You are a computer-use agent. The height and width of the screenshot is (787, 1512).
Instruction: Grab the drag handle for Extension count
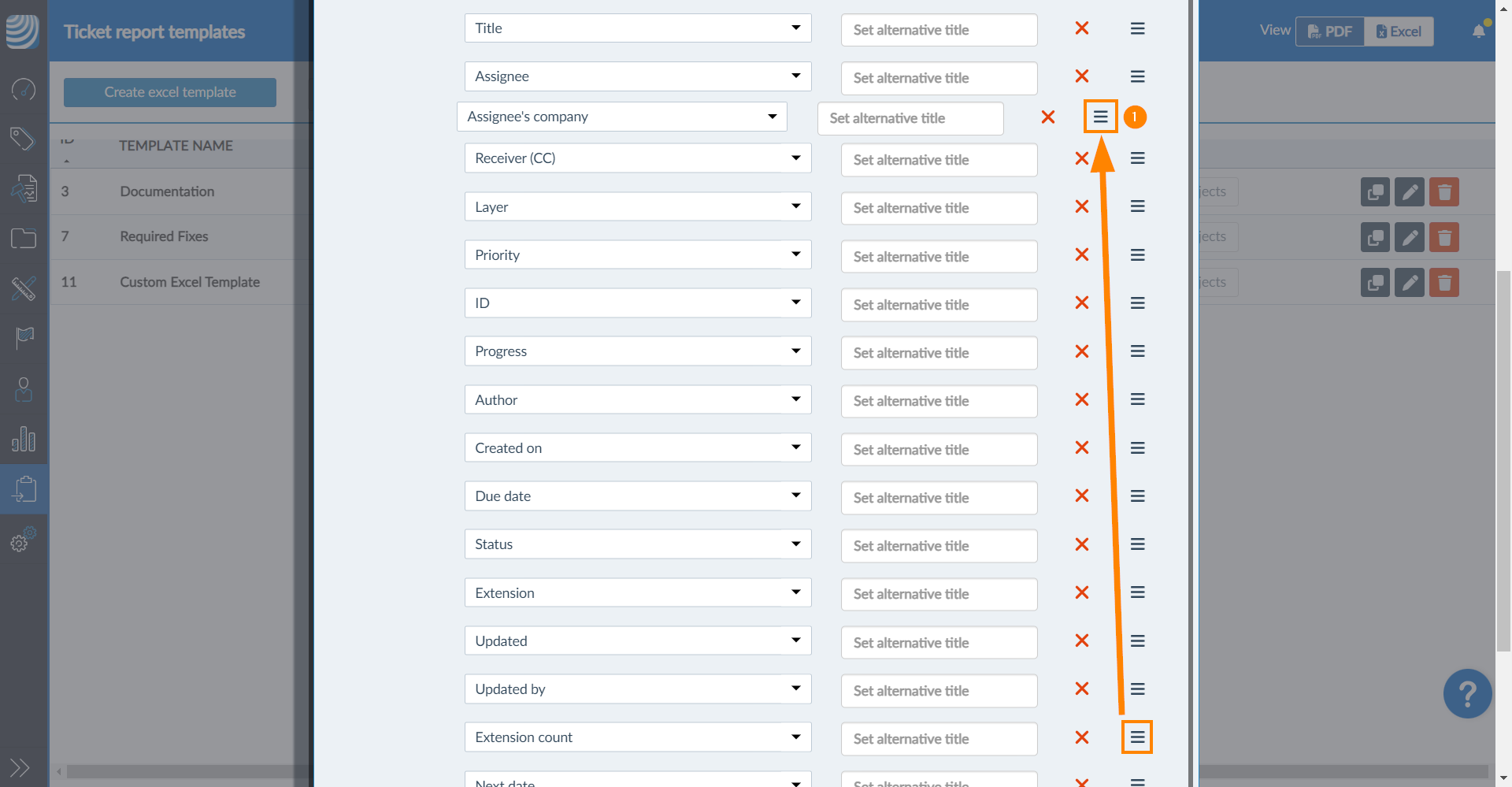1137,737
